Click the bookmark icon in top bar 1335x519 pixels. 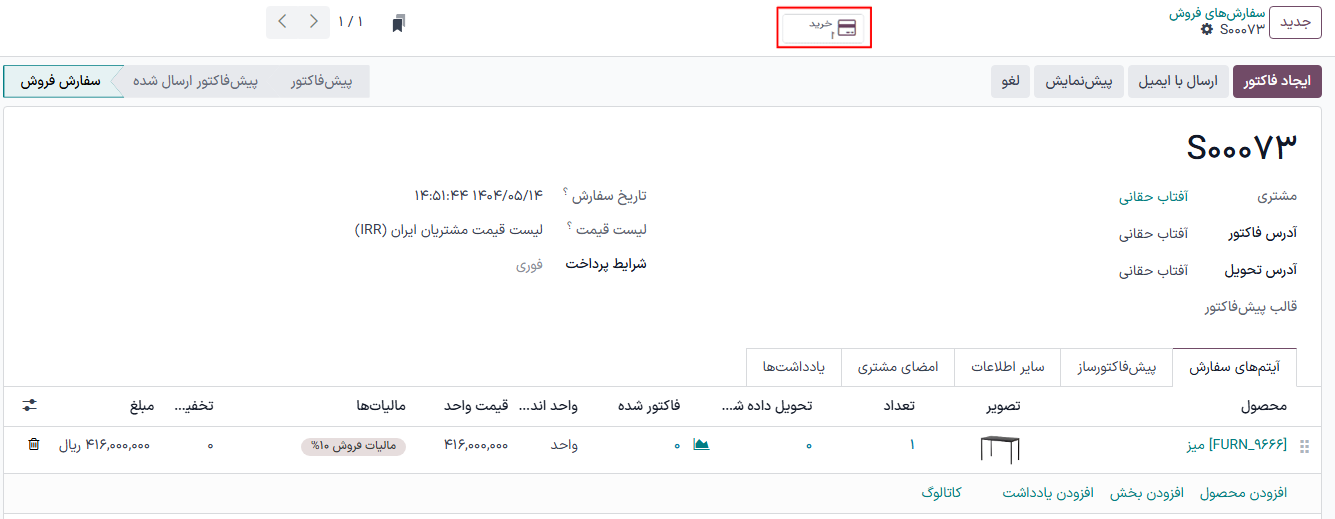click(x=399, y=23)
